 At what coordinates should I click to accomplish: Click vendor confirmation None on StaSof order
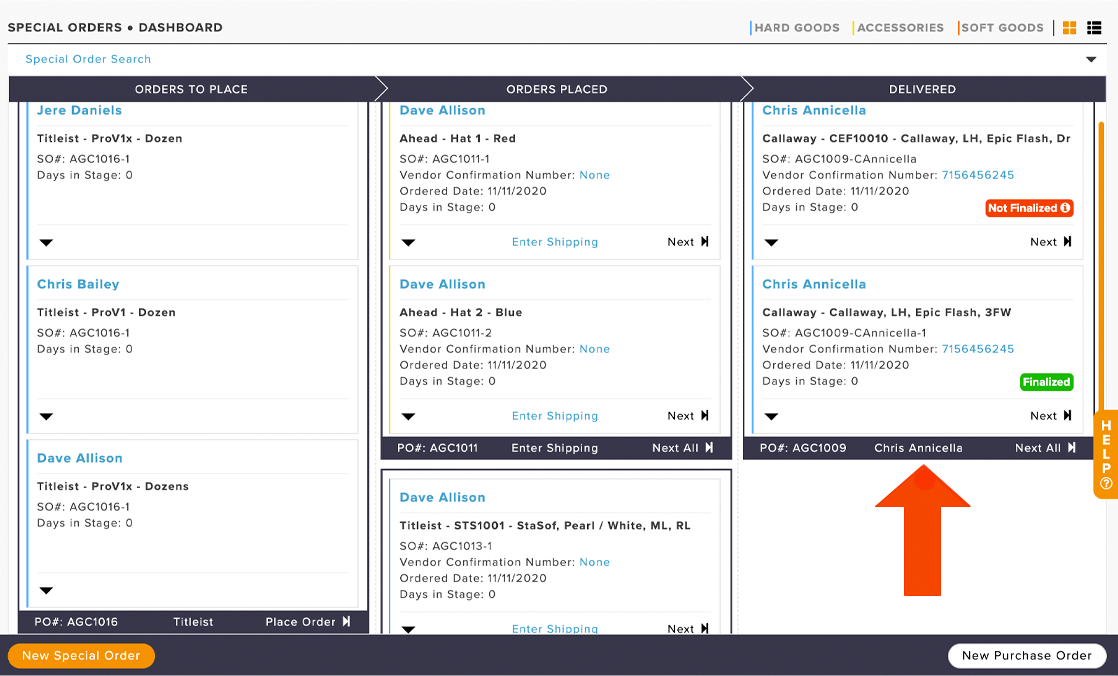pyautogui.click(x=595, y=563)
